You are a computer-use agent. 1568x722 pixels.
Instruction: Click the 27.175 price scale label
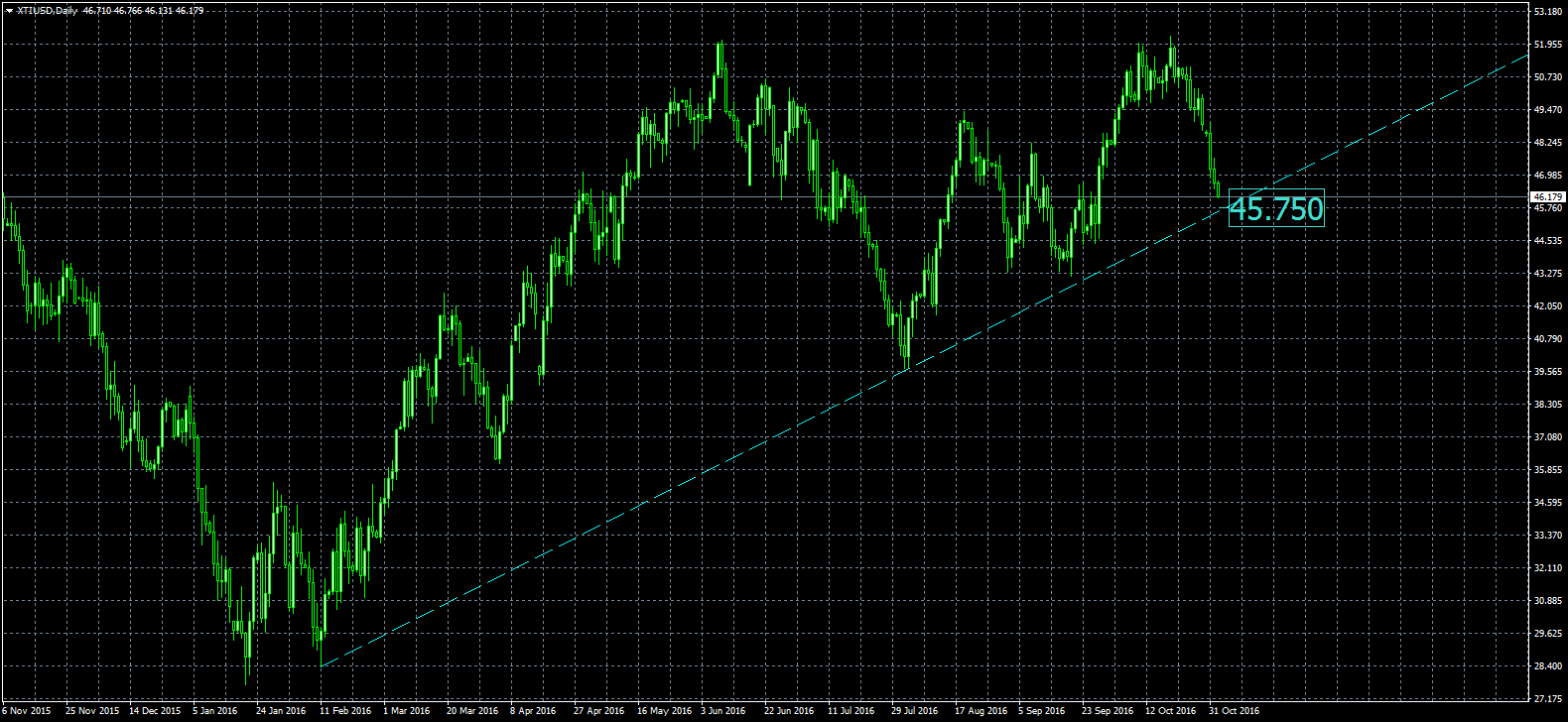coord(1549,698)
